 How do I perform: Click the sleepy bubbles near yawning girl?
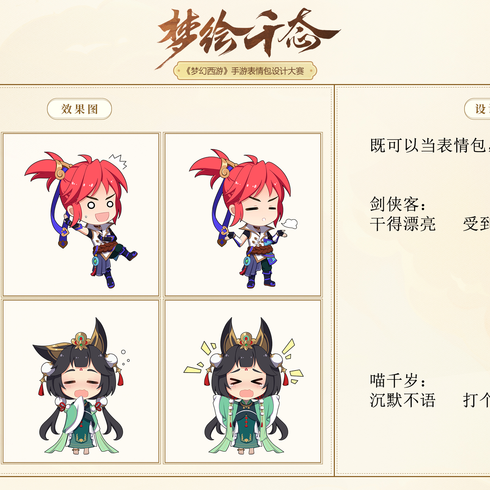[125, 358]
